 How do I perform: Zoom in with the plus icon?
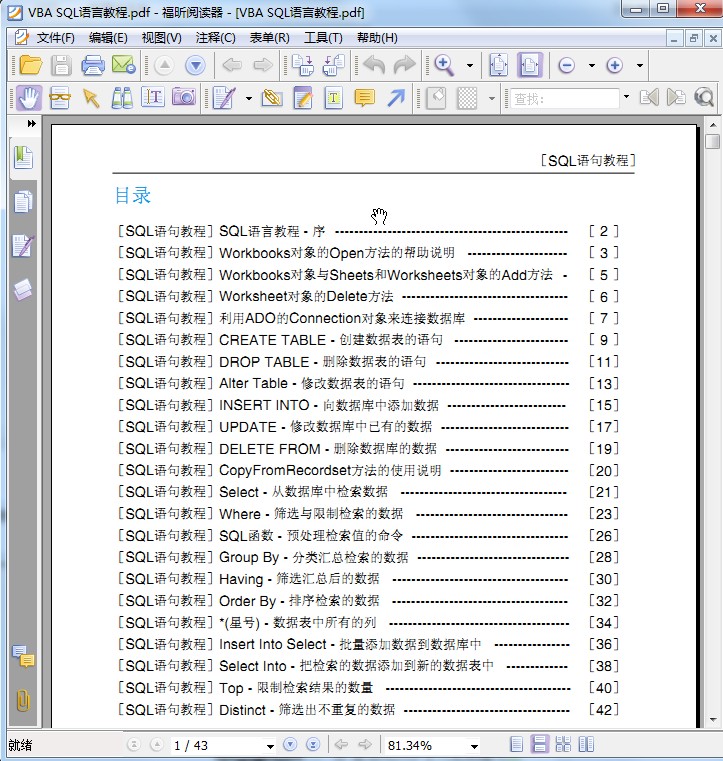(614, 65)
